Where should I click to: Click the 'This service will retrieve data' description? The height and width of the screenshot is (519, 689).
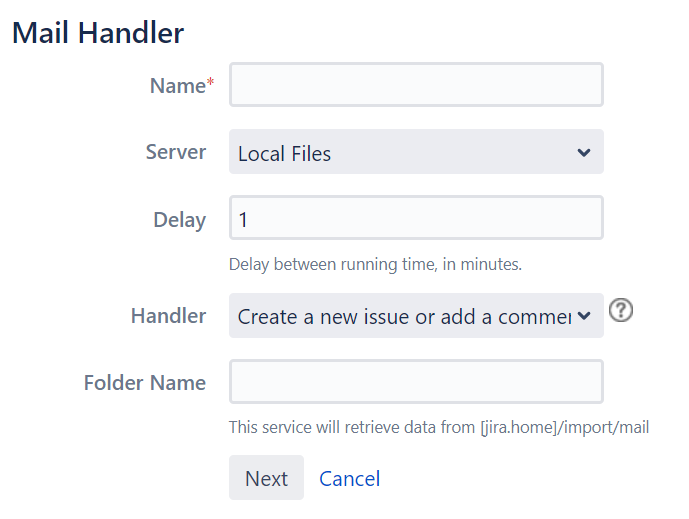[352, 428]
